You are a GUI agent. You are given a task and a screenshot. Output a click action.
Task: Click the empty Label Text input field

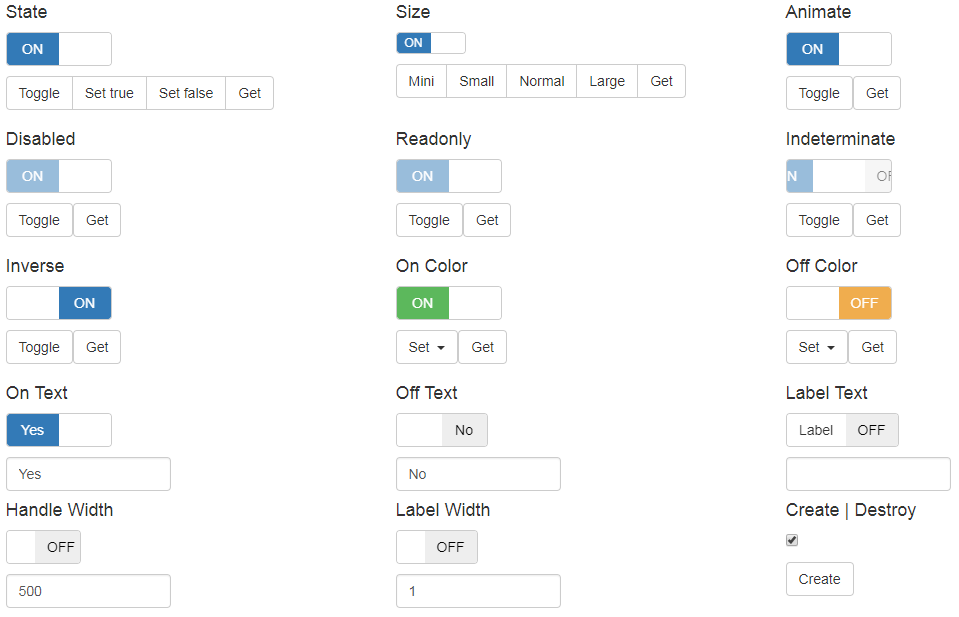(x=867, y=473)
